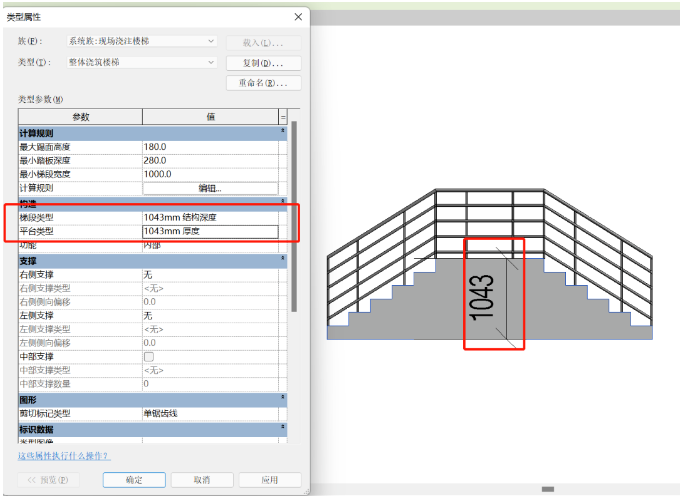Image resolution: width=682 pixels, height=499 pixels.
Task: Select the 右侧支撑 value 无
Action: click(211, 275)
